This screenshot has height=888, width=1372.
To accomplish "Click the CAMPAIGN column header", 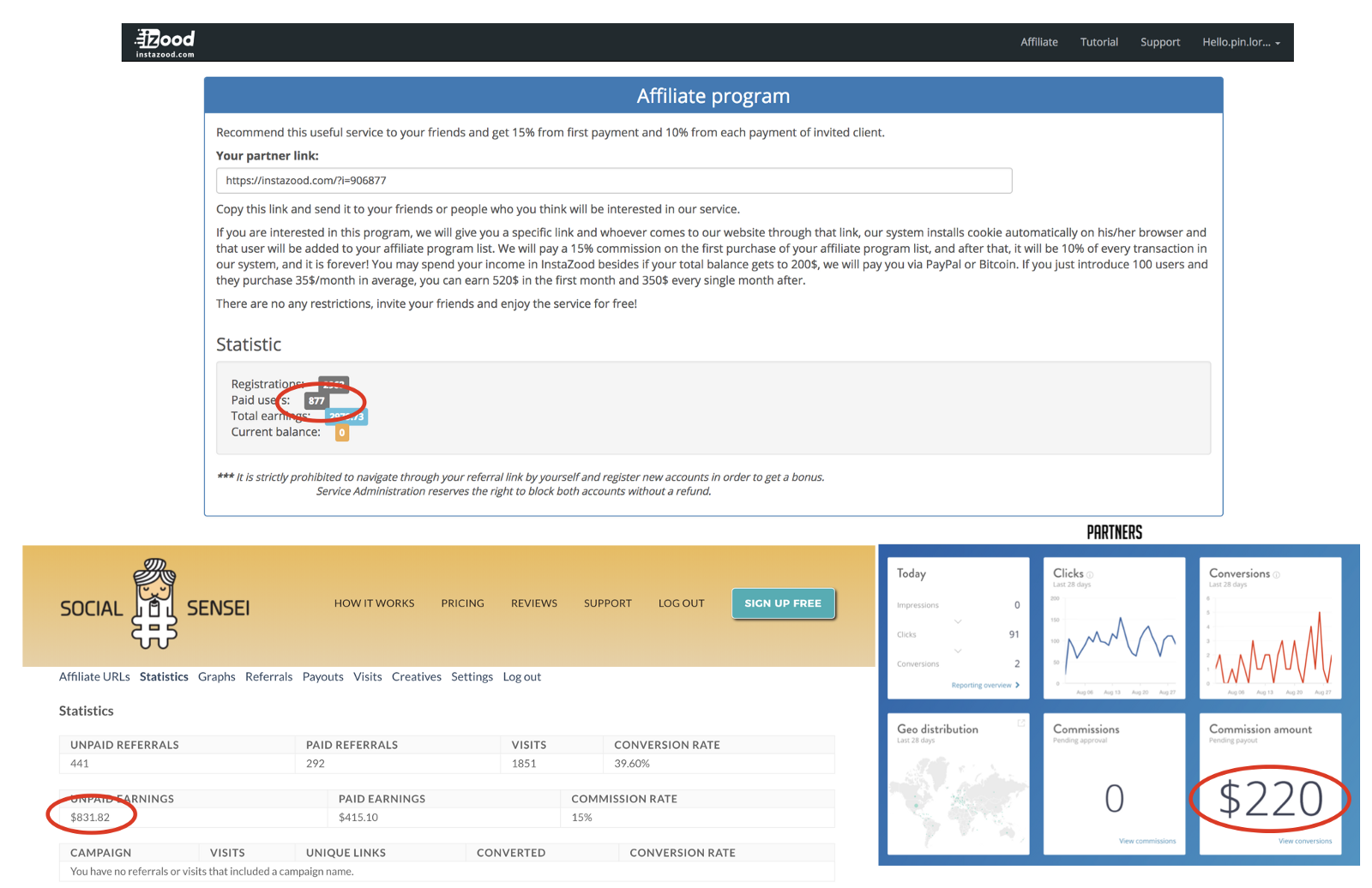I will click(x=101, y=853).
